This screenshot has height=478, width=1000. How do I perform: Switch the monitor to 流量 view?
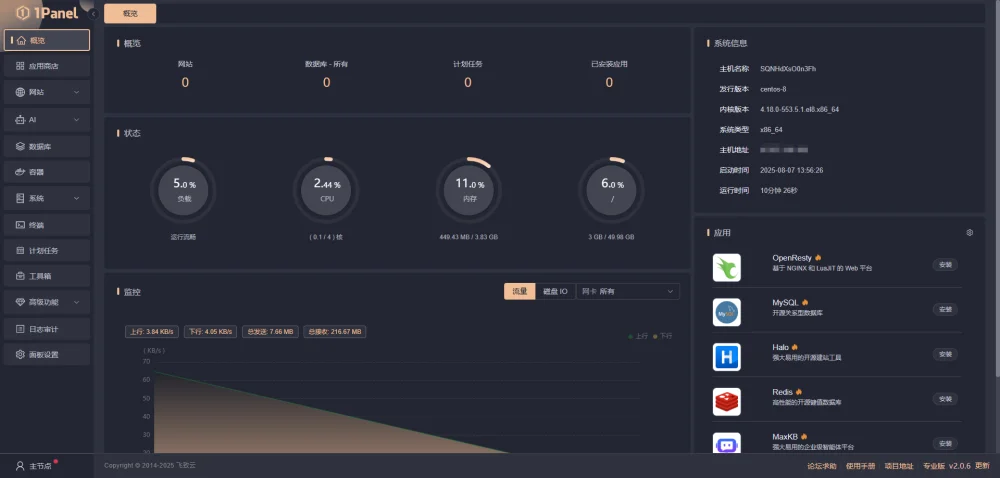pos(520,291)
